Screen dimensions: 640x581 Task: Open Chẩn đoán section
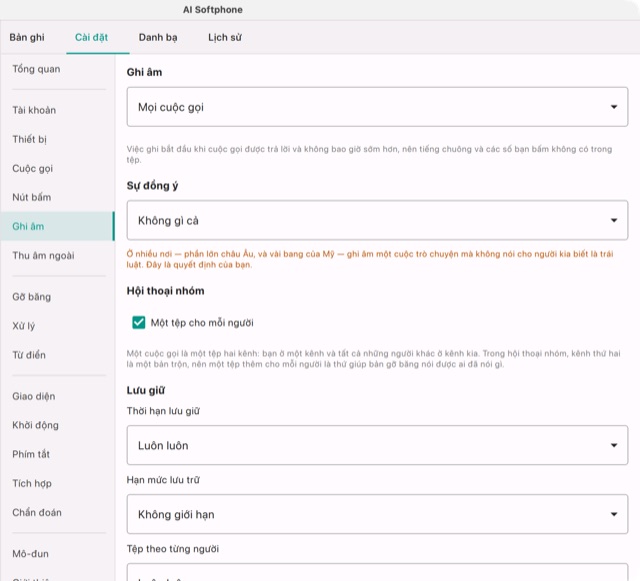click(58, 512)
